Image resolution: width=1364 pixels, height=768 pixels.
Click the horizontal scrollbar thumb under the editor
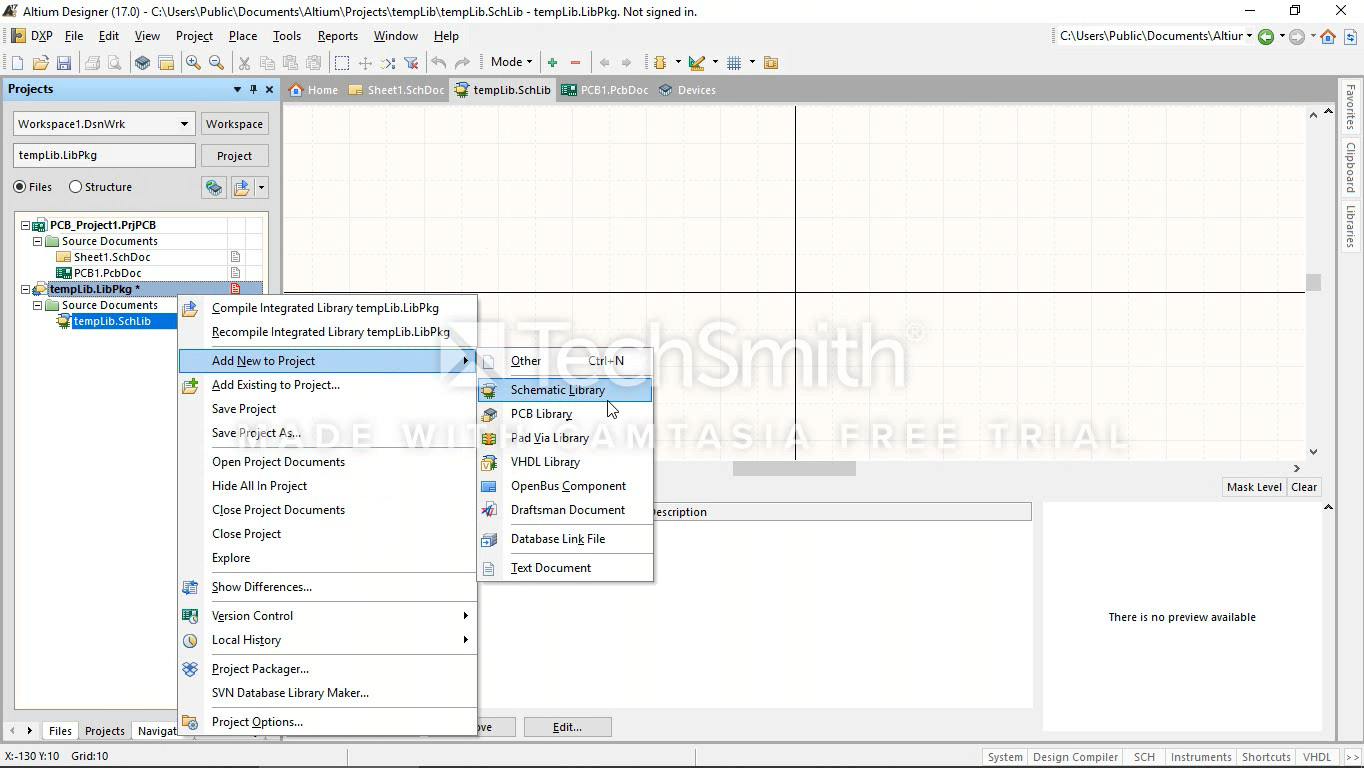[793, 468]
